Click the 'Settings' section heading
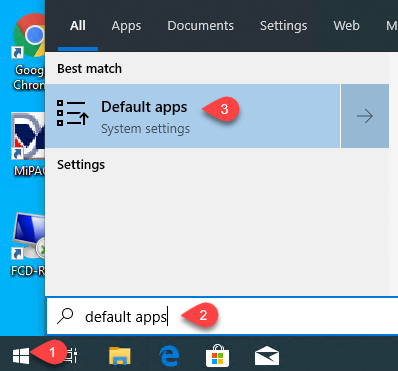398x371 pixels. 81,165
